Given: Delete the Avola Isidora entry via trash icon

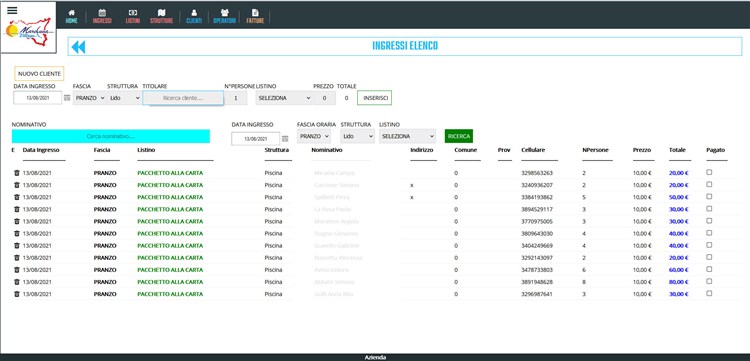Looking at the screenshot, I should pyautogui.click(x=17, y=270).
